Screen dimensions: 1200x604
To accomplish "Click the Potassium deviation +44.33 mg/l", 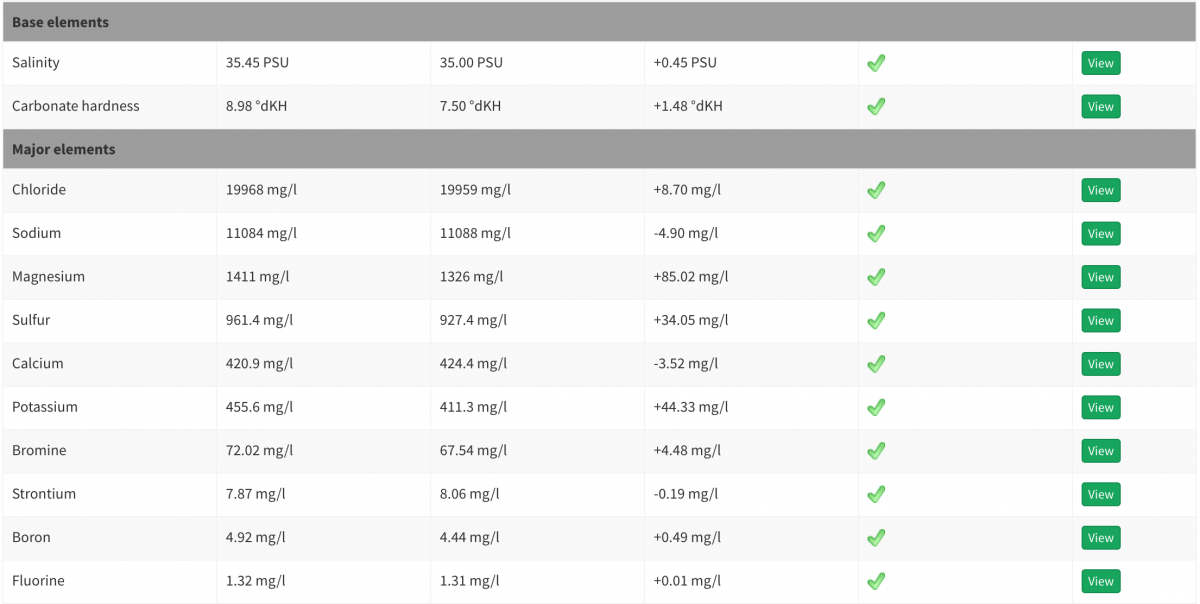I will click(x=691, y=407).
